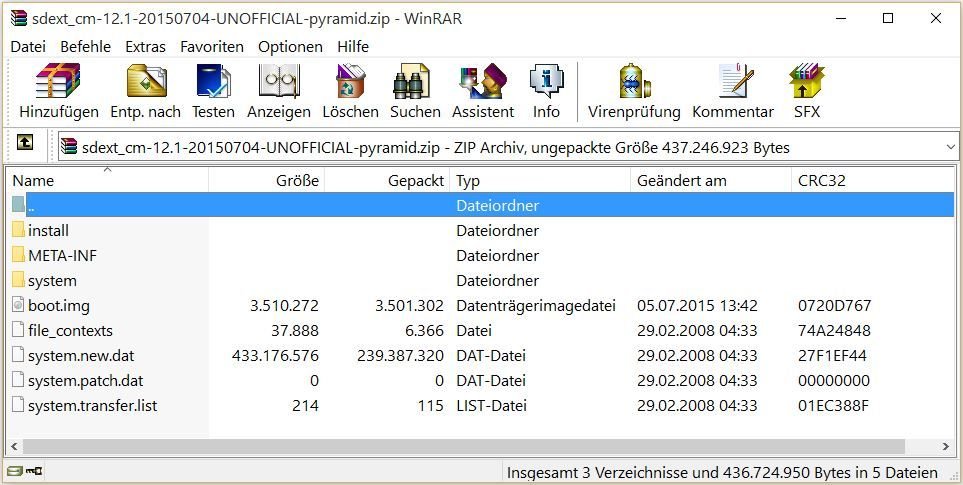The image size is (963, 485).
Task: Click the key password icon in status bar
Action: 33,471
